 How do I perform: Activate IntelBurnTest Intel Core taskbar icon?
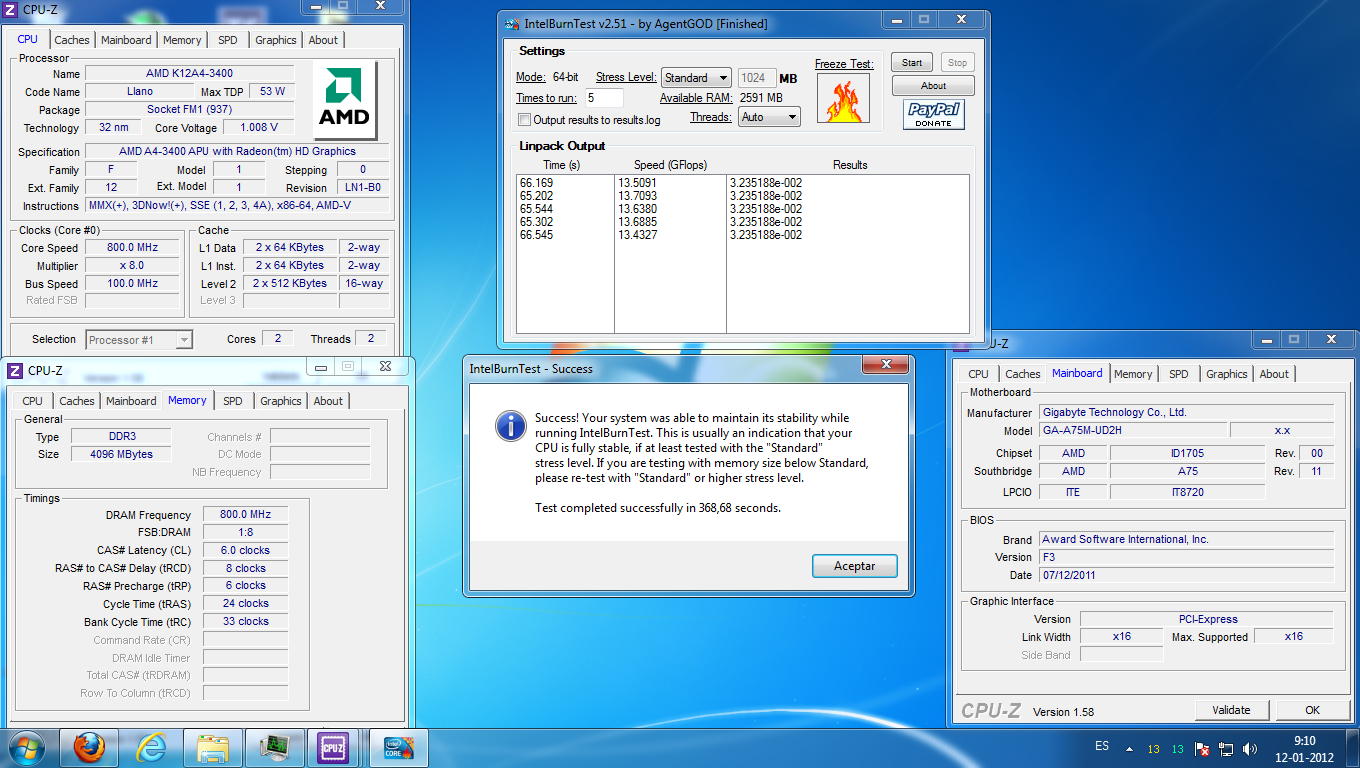[x=399, y=748]
